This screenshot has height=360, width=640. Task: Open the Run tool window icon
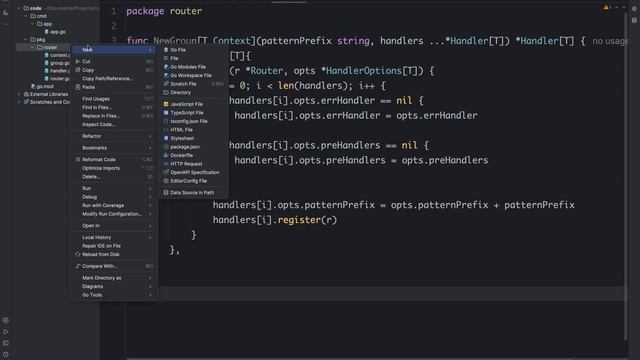click(5, 332)
